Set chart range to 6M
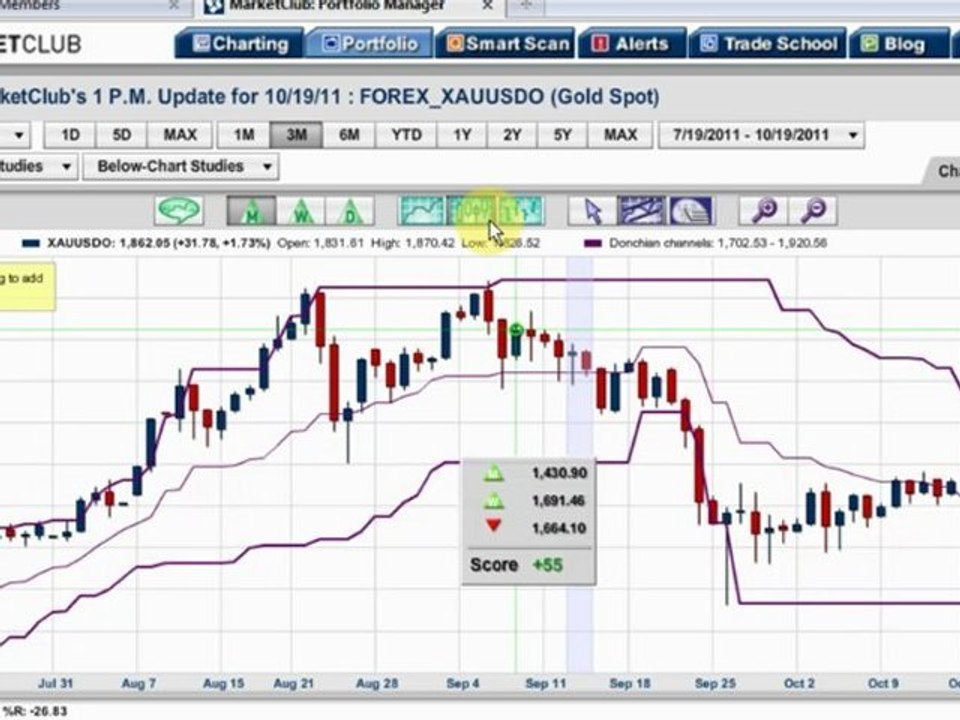 349,135
